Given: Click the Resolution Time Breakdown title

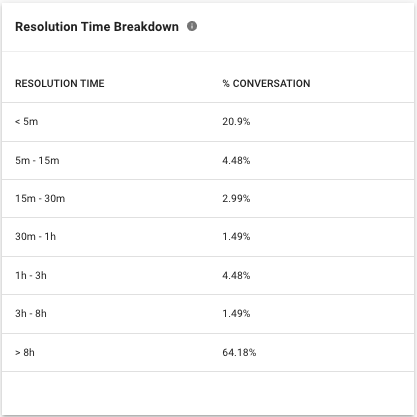Looking at the screenshot, I should click(x=97, y=27).
